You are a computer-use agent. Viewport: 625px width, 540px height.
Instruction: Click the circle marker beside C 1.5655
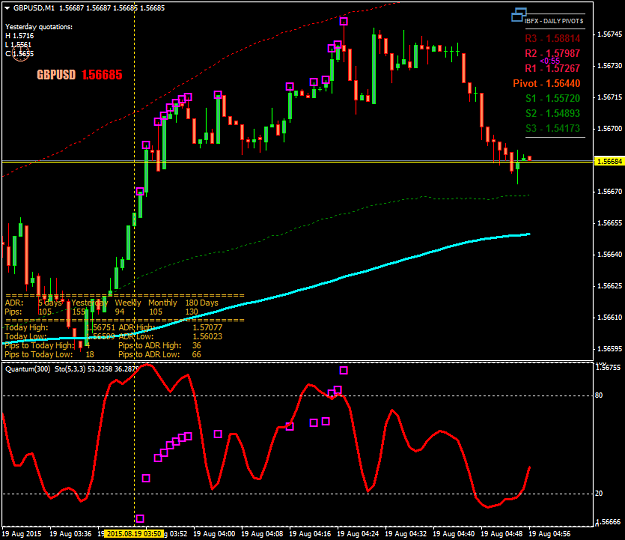point(20,53)
